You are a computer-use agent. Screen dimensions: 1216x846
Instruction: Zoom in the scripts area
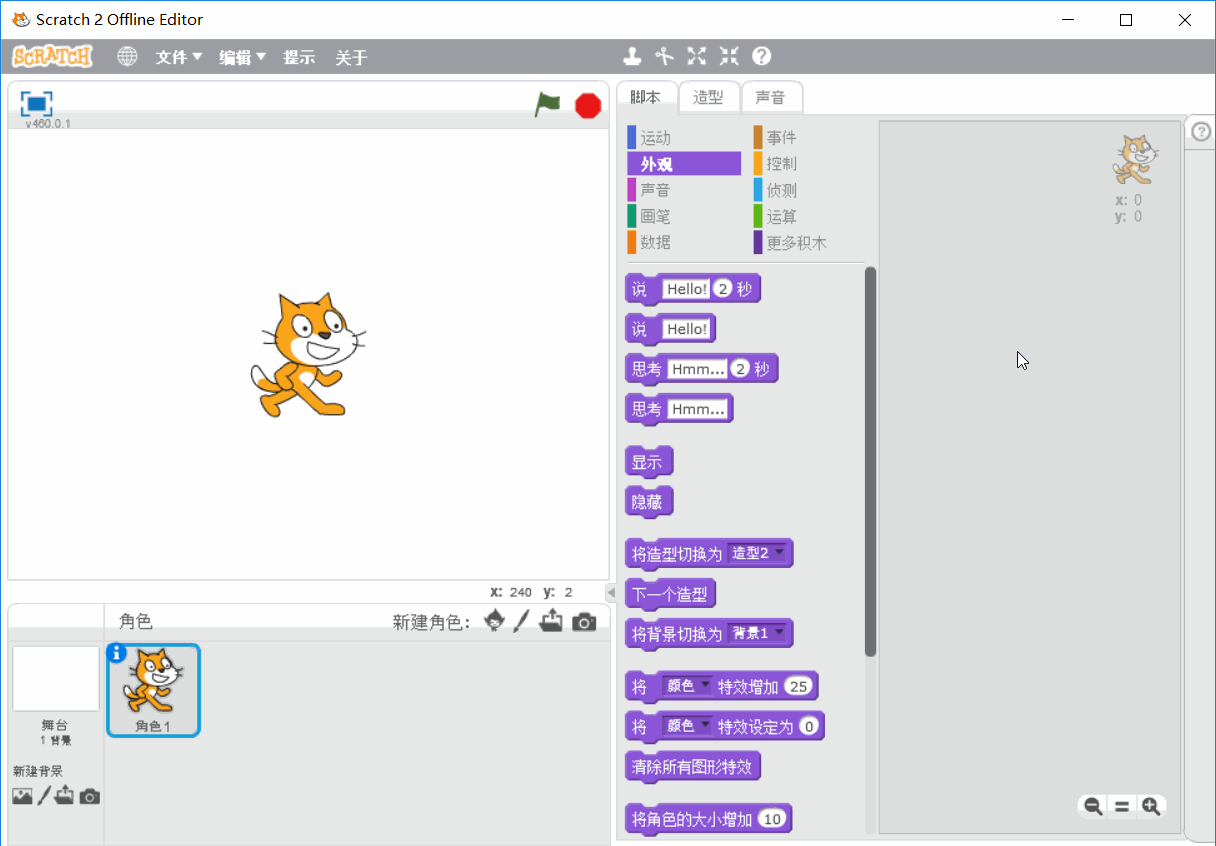click(1151, 806)
